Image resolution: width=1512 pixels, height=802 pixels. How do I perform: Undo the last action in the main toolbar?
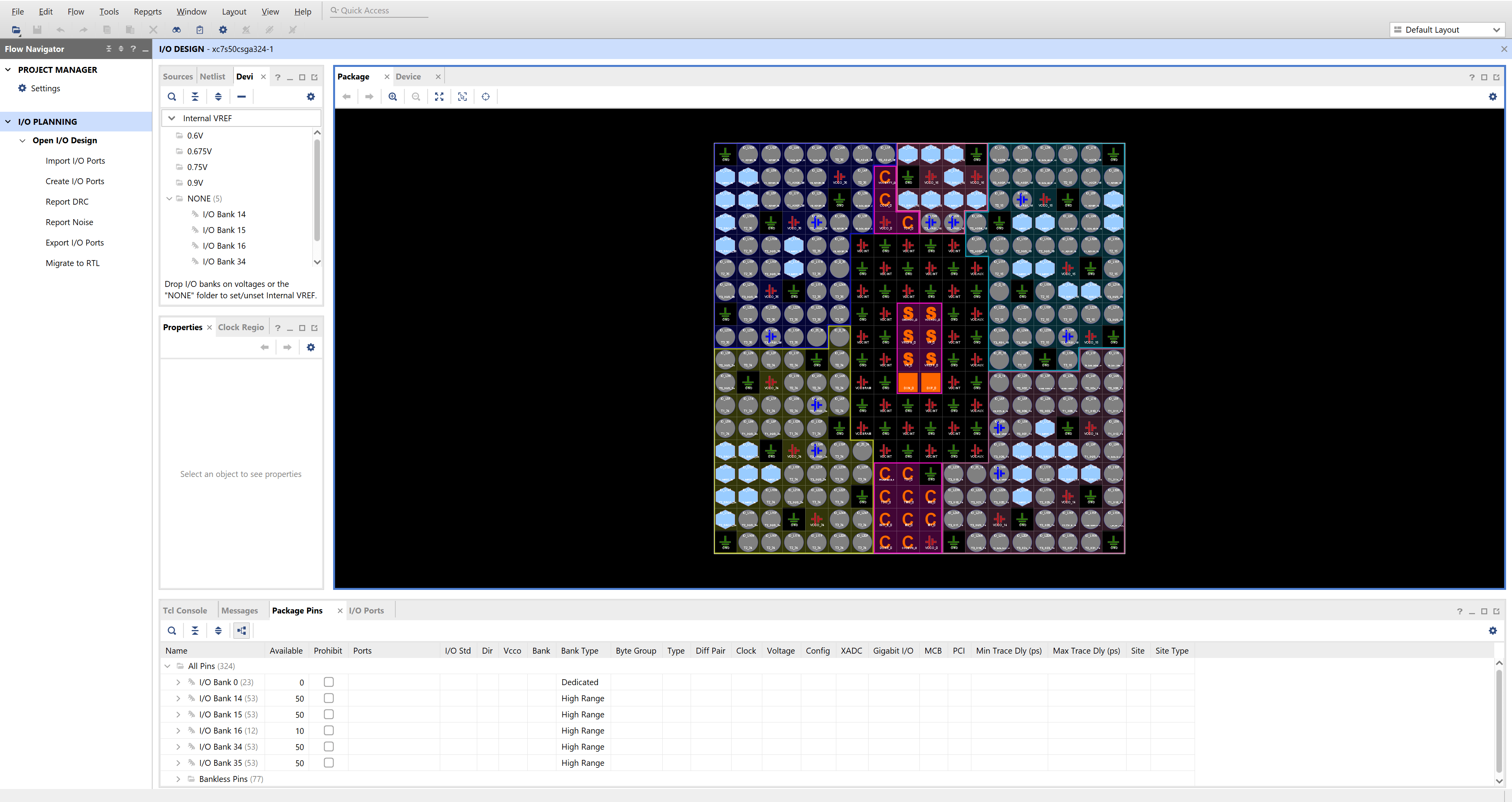[x=60, y=30]
